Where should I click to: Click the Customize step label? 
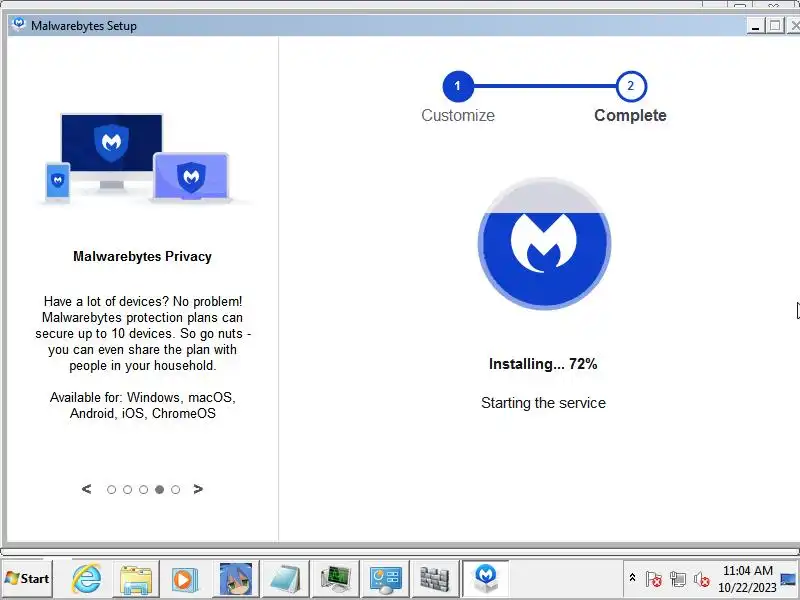[458, 115]
